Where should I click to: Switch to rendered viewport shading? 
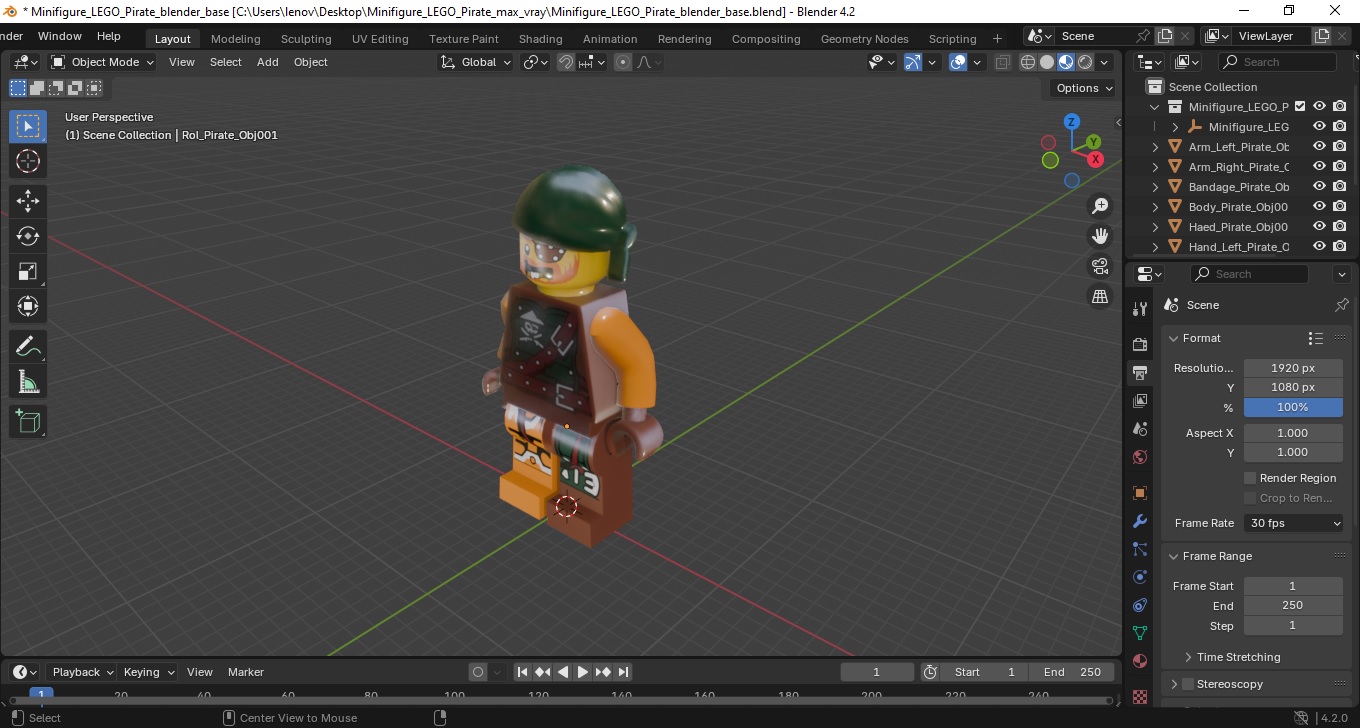coord(1085,62)
